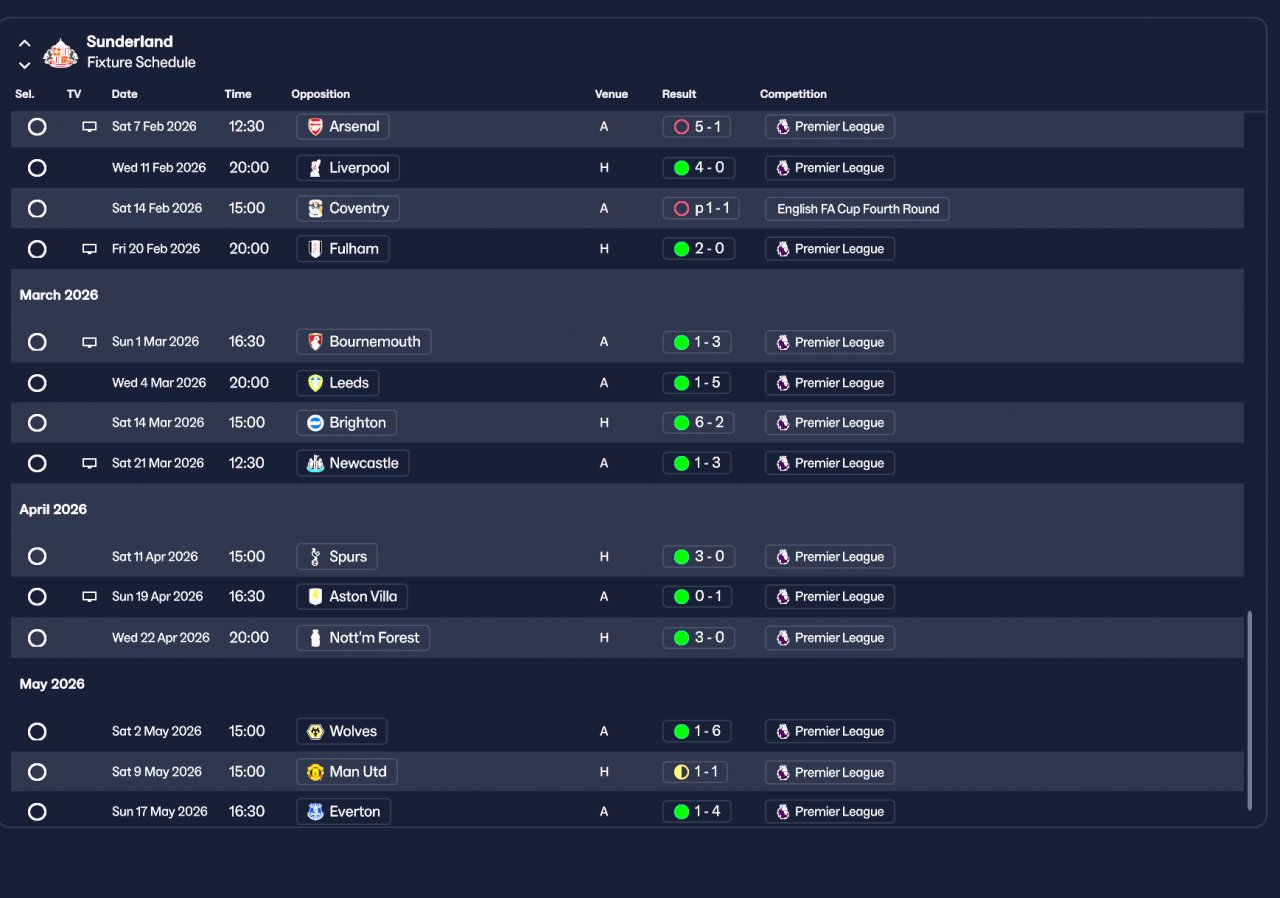Open the p 1 - 1 Coventry result
This screenshot has height=898, width=1280.
click(701, 209)
